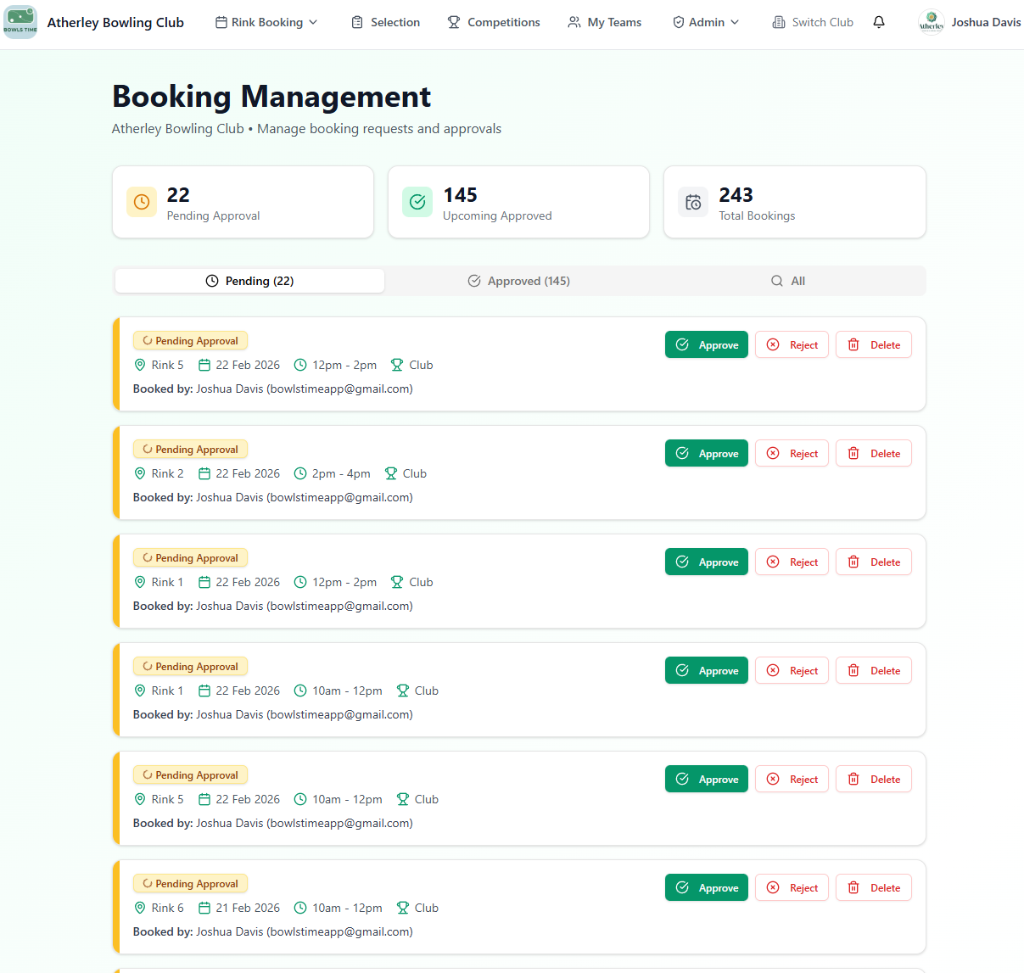Click the My Teams people icon

574,22
